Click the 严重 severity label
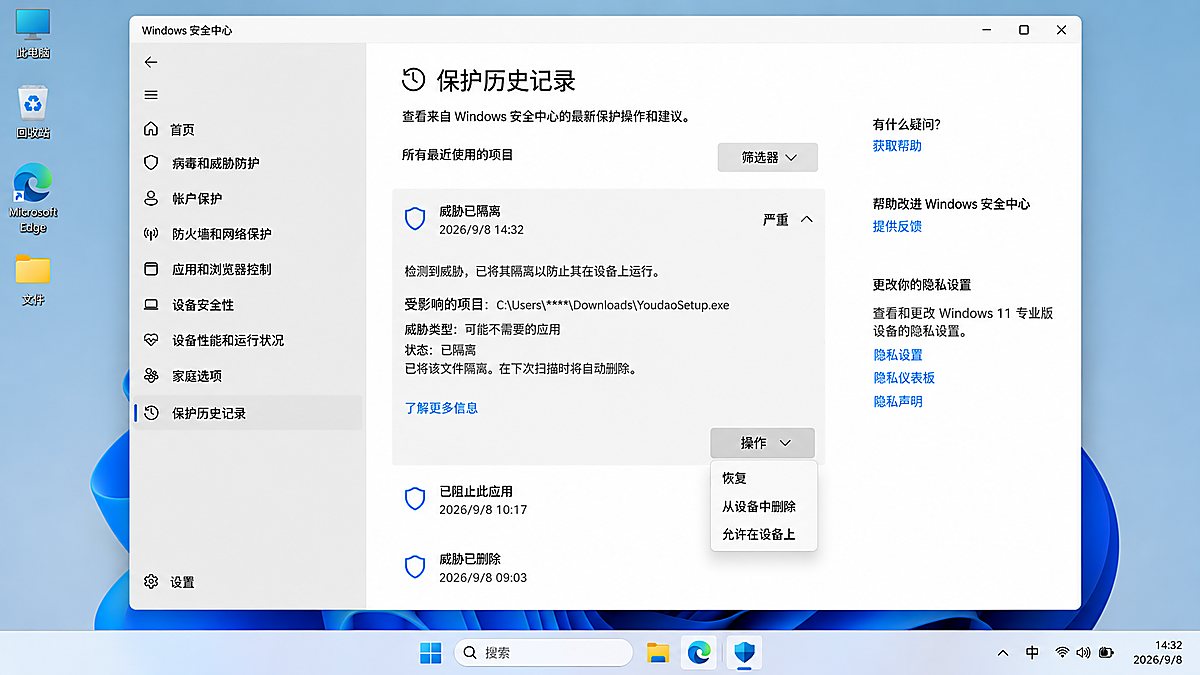 776,220
